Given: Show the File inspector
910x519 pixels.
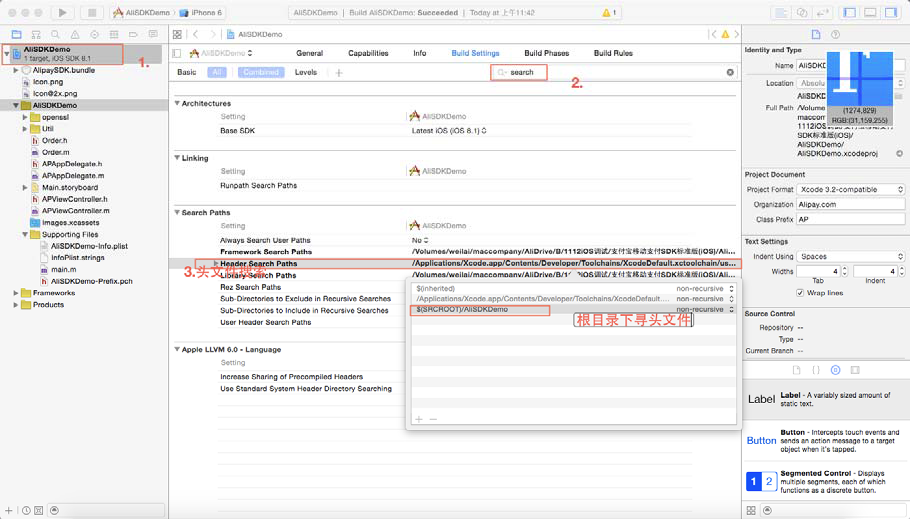Looking at the screenshot, I should [816, 34].
